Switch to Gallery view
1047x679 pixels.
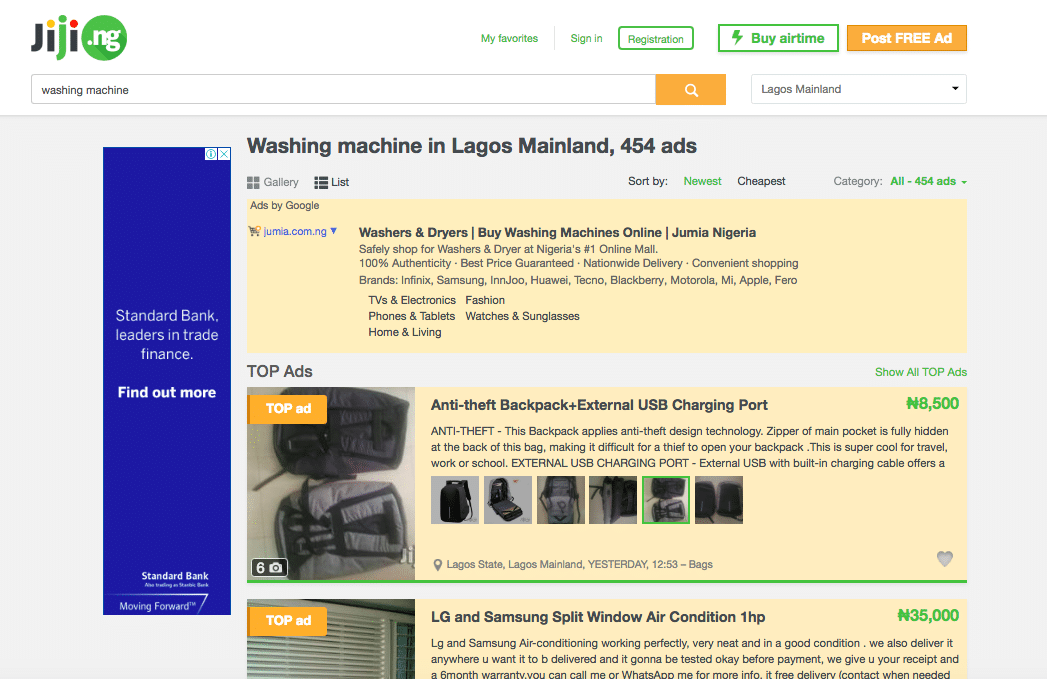[272, 182]
